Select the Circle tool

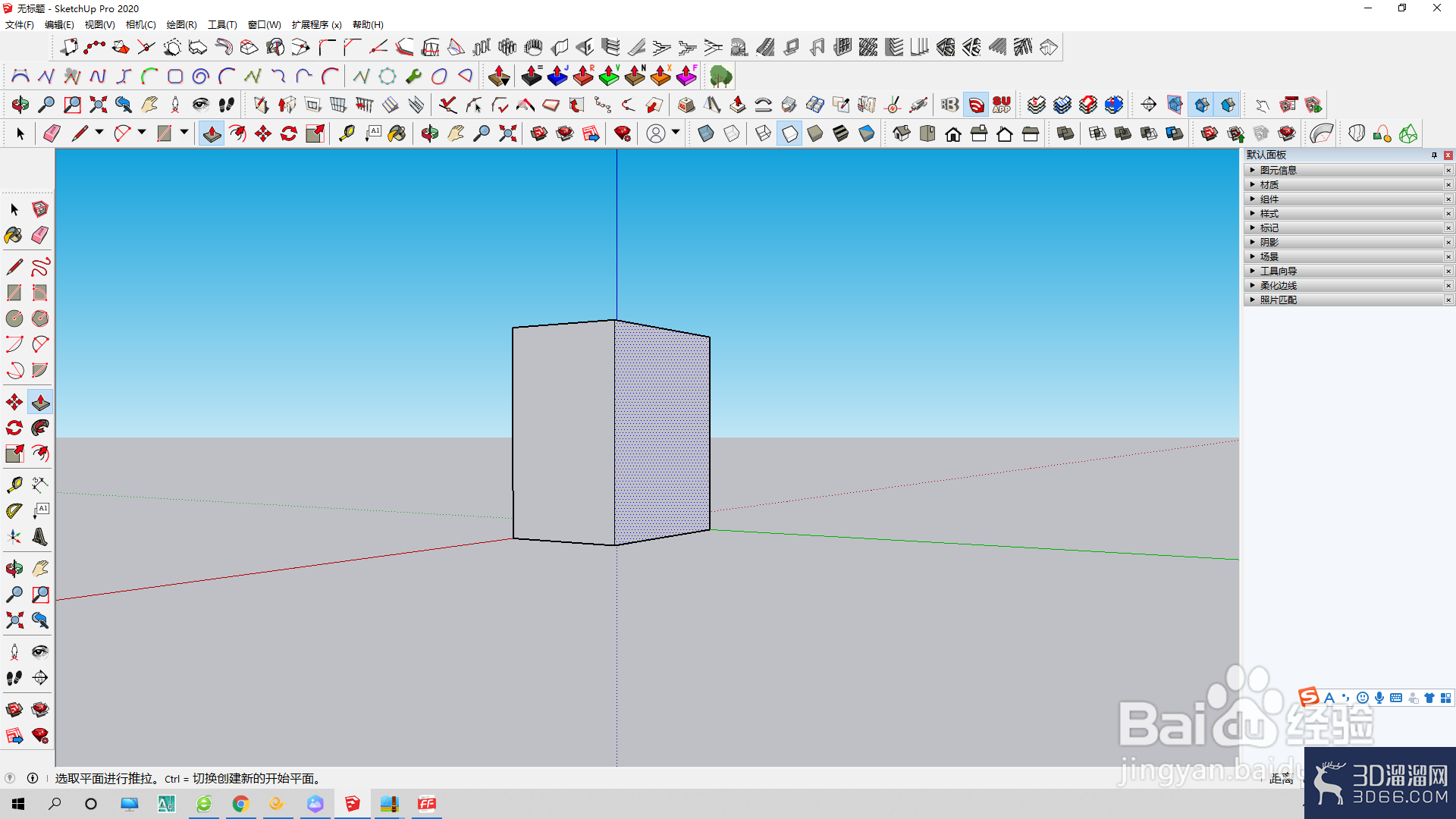click(x=14, y=318)
